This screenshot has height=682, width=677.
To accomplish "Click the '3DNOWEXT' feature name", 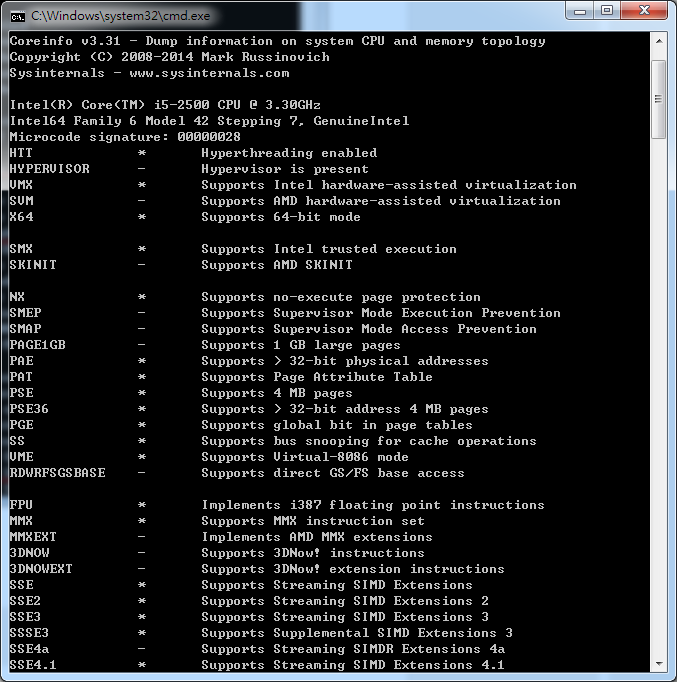I will click(41, 569).
